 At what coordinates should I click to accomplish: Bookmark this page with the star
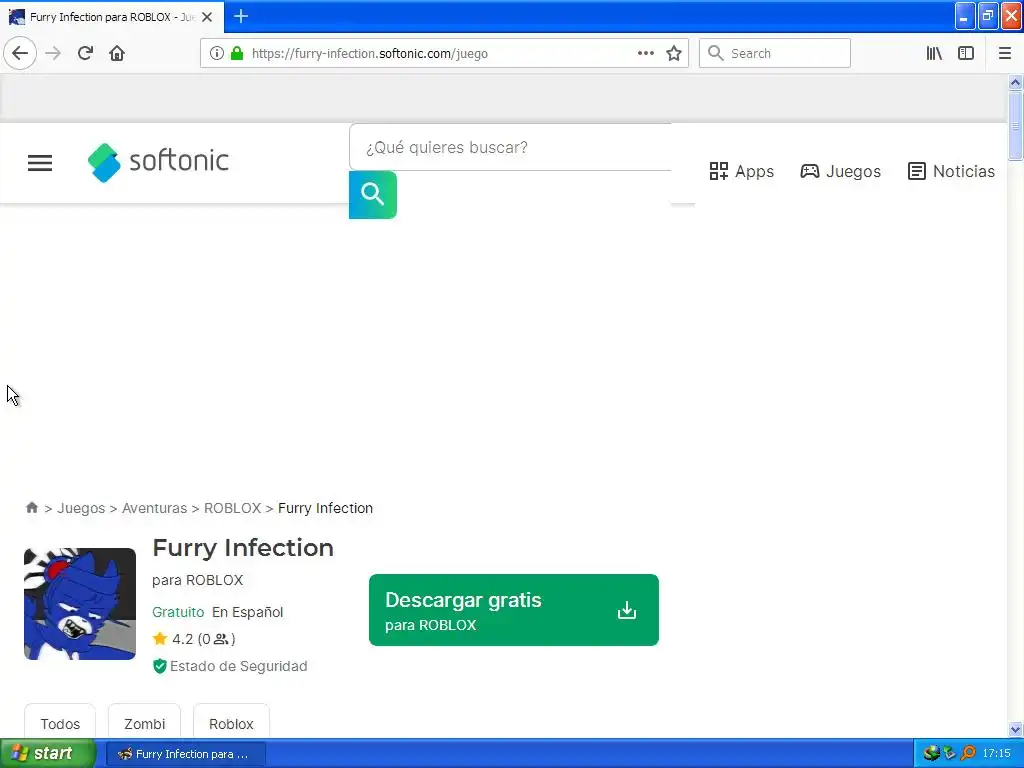[x=674, y=54]
